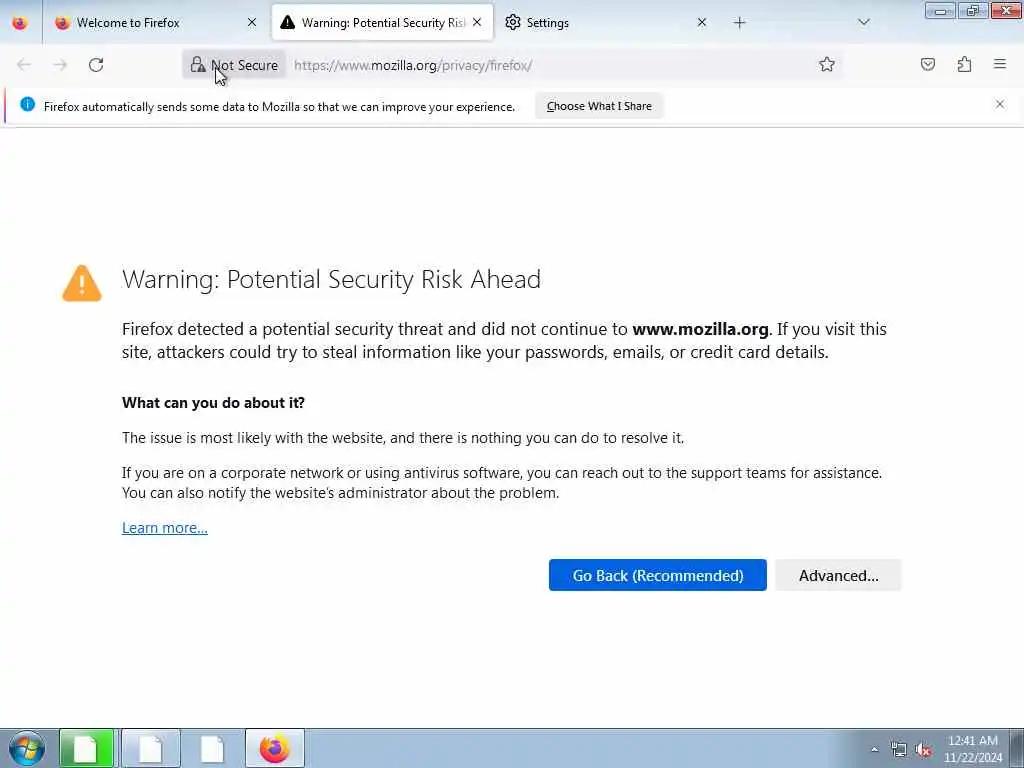
Task: Open the Learn more... link
Action: (x=165, y=528)
